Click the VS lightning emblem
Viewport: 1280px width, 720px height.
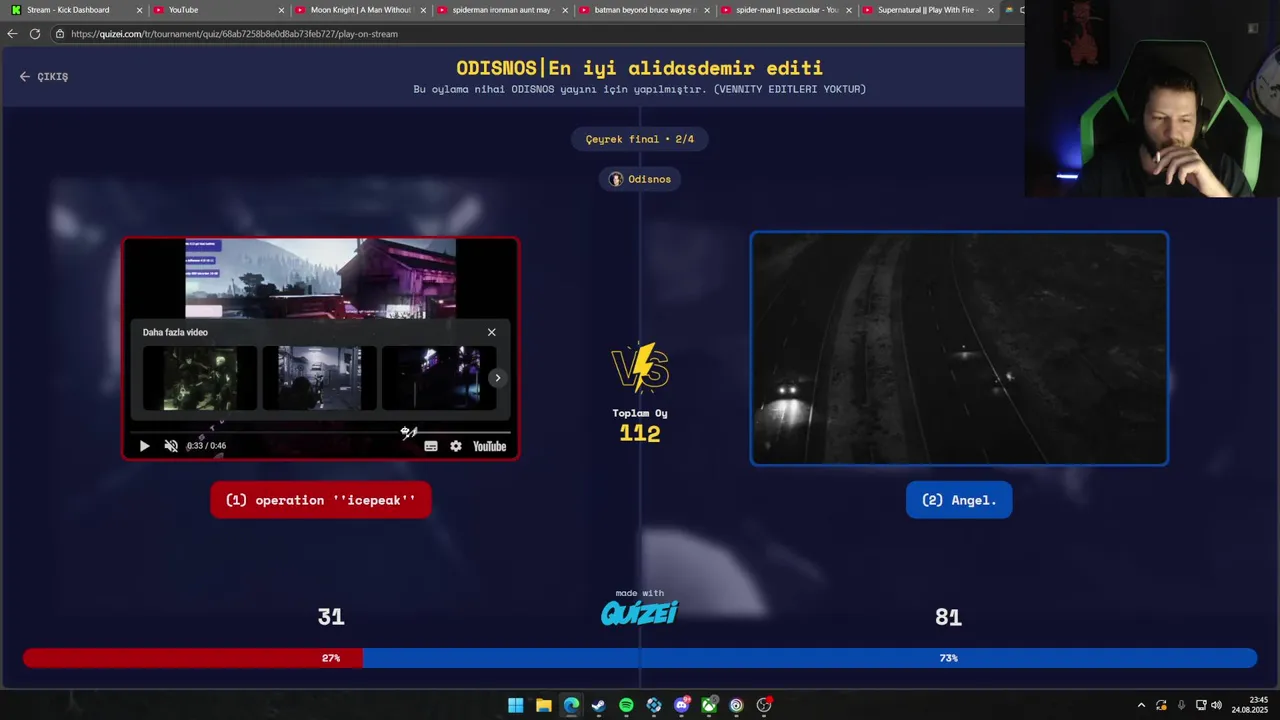[640, 368]
